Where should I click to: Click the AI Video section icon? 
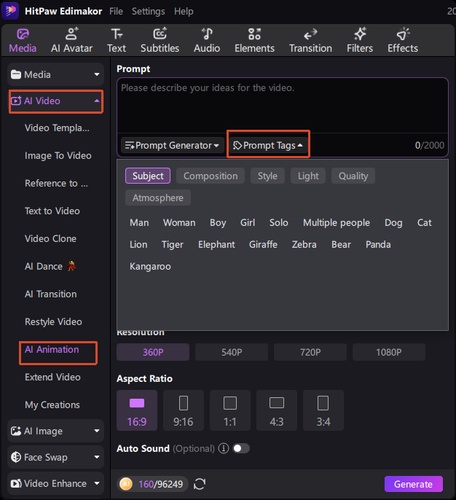click(16, 101)
